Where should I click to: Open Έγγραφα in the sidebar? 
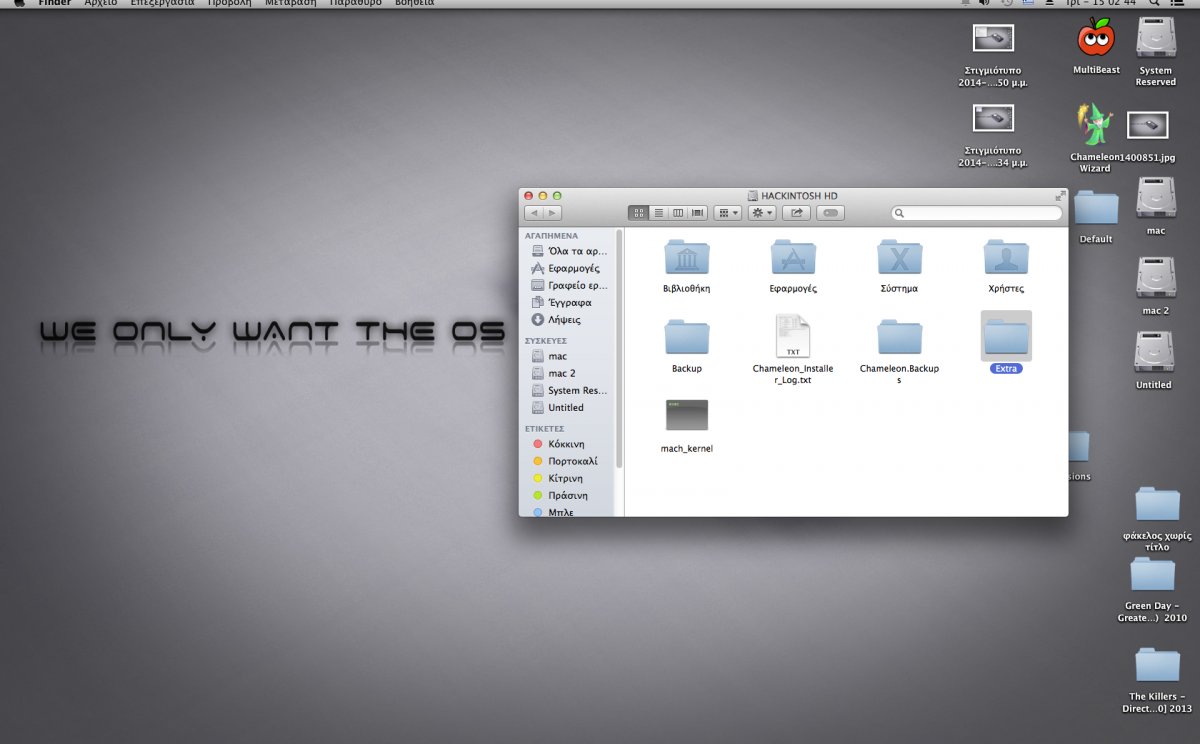click(561, 303)
